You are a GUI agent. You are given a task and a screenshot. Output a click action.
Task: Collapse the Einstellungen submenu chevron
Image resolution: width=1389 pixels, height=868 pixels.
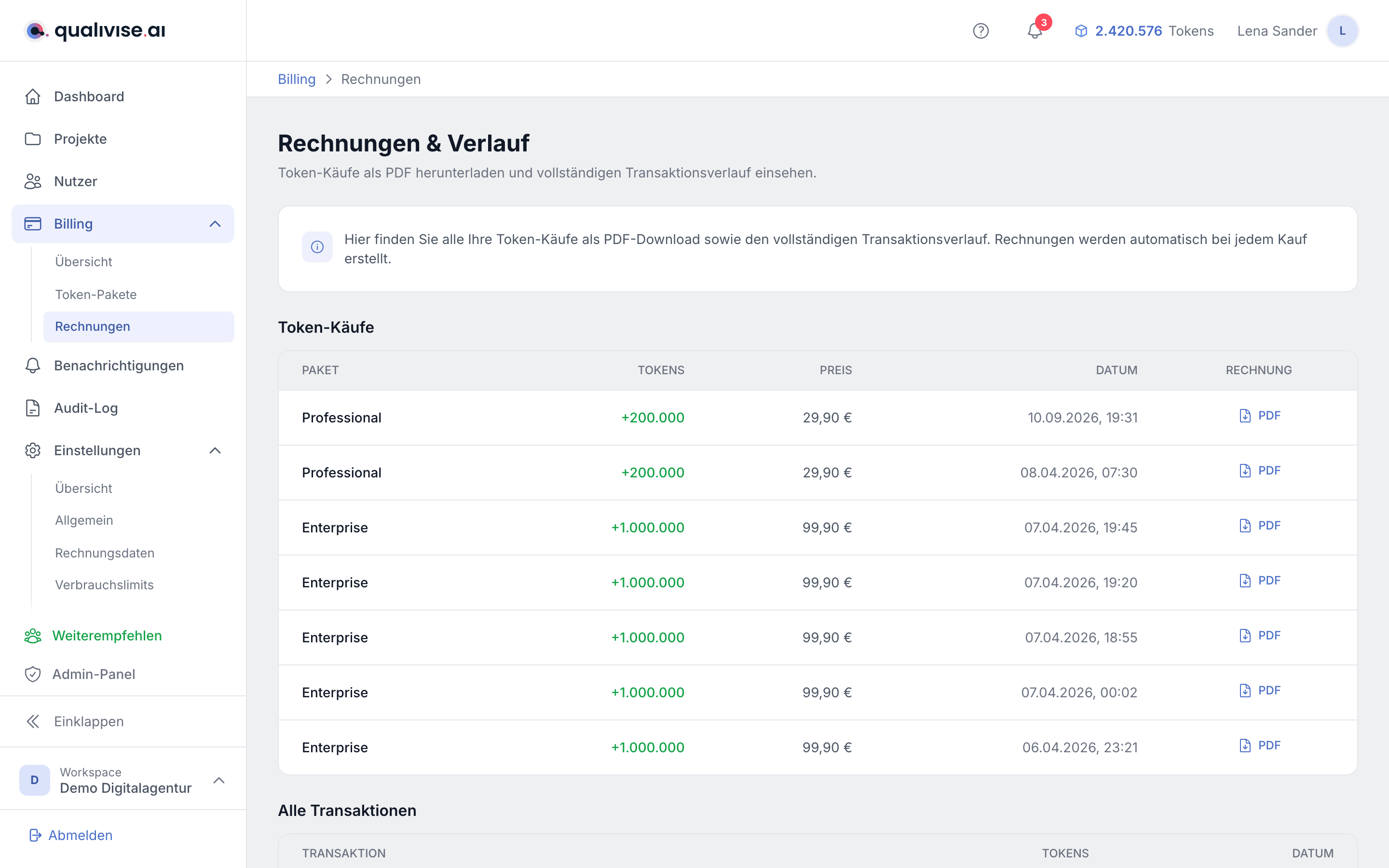215,451
